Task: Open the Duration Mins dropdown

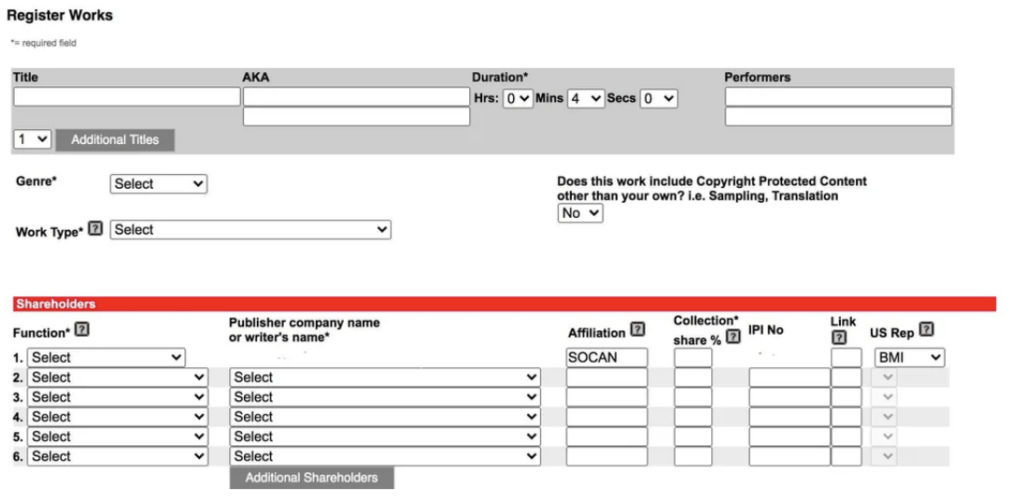Action: pos(586,98)
